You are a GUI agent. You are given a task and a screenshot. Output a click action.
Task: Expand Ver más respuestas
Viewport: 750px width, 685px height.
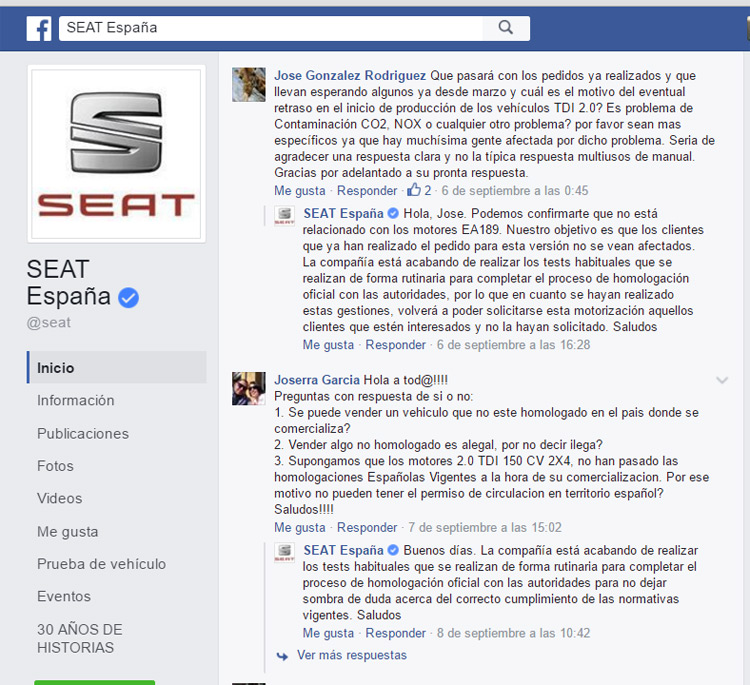(x=352, y=655)
